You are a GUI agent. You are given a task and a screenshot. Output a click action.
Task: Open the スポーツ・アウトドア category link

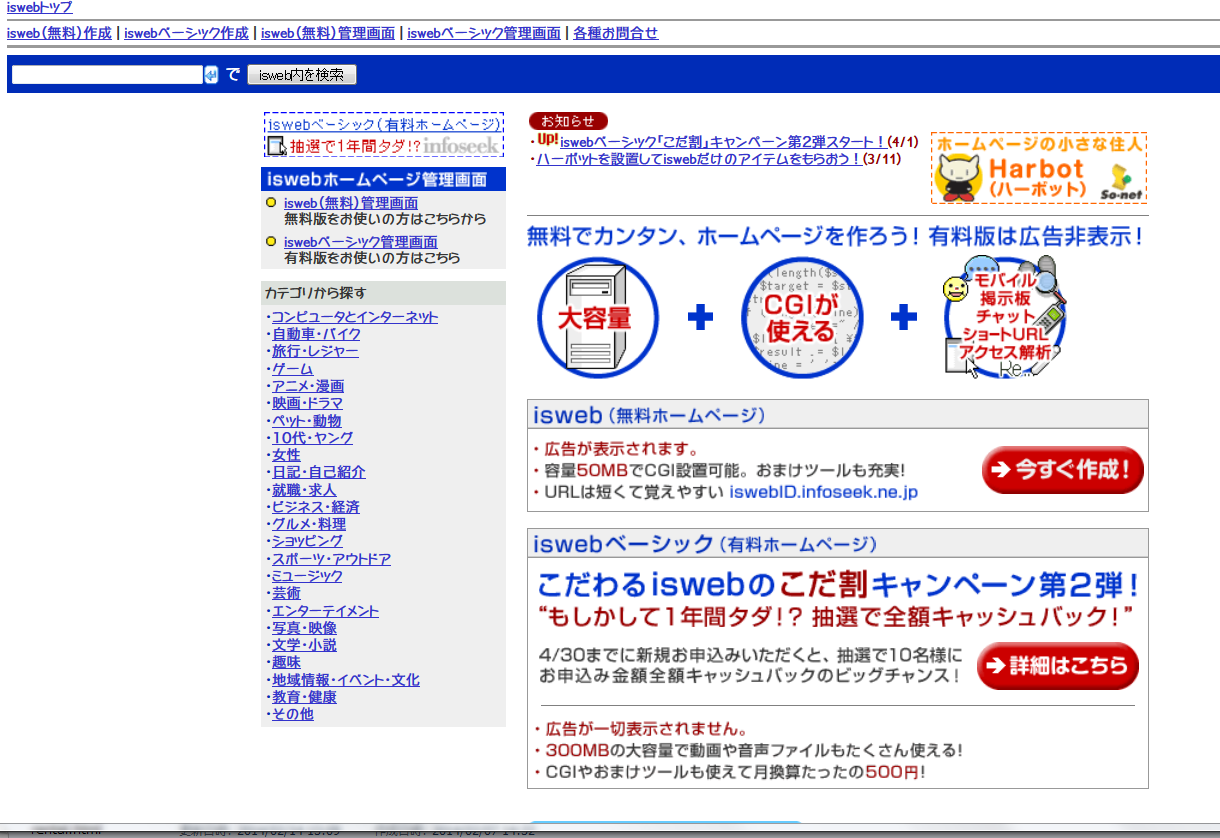[x=331, y=559]
